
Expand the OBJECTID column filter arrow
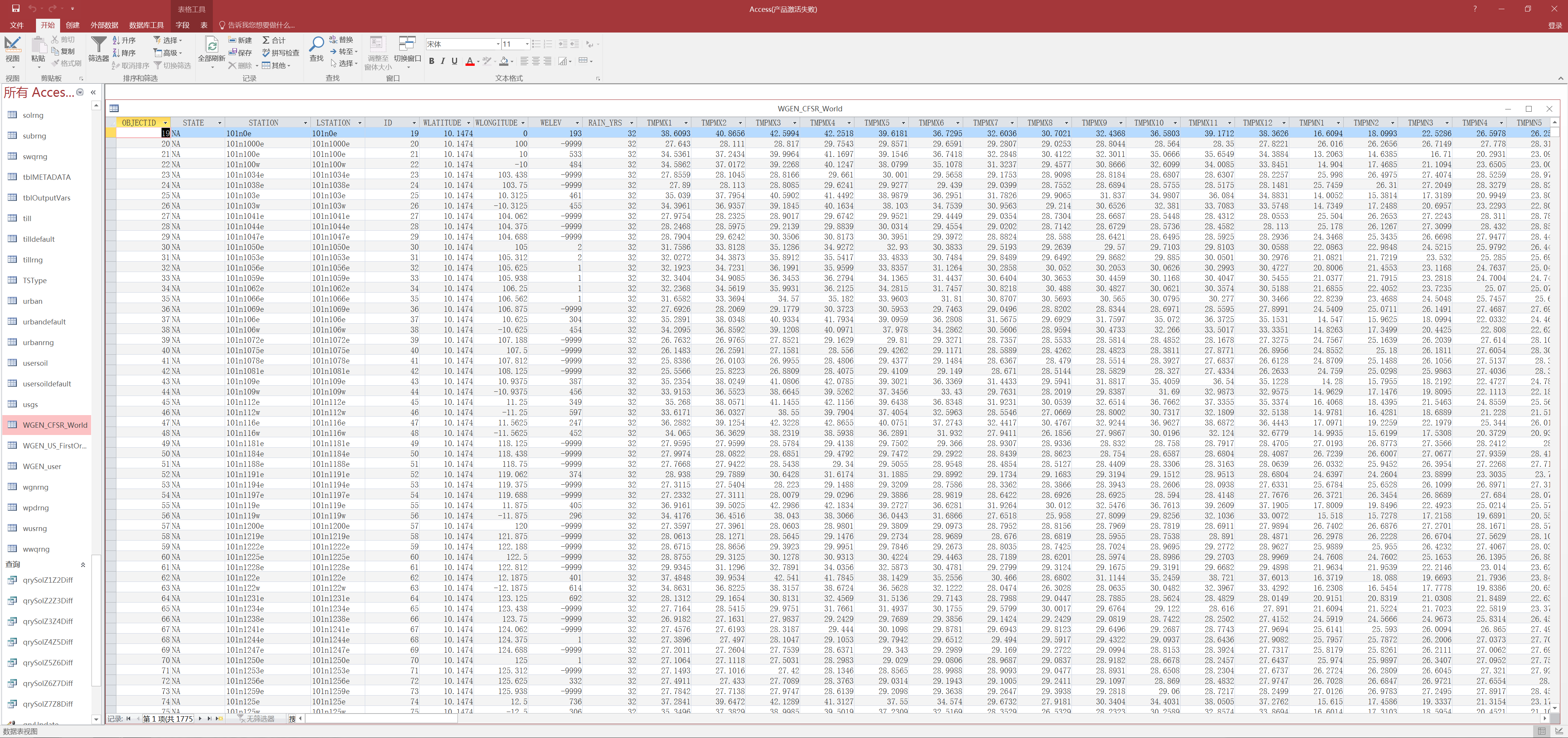165,123
